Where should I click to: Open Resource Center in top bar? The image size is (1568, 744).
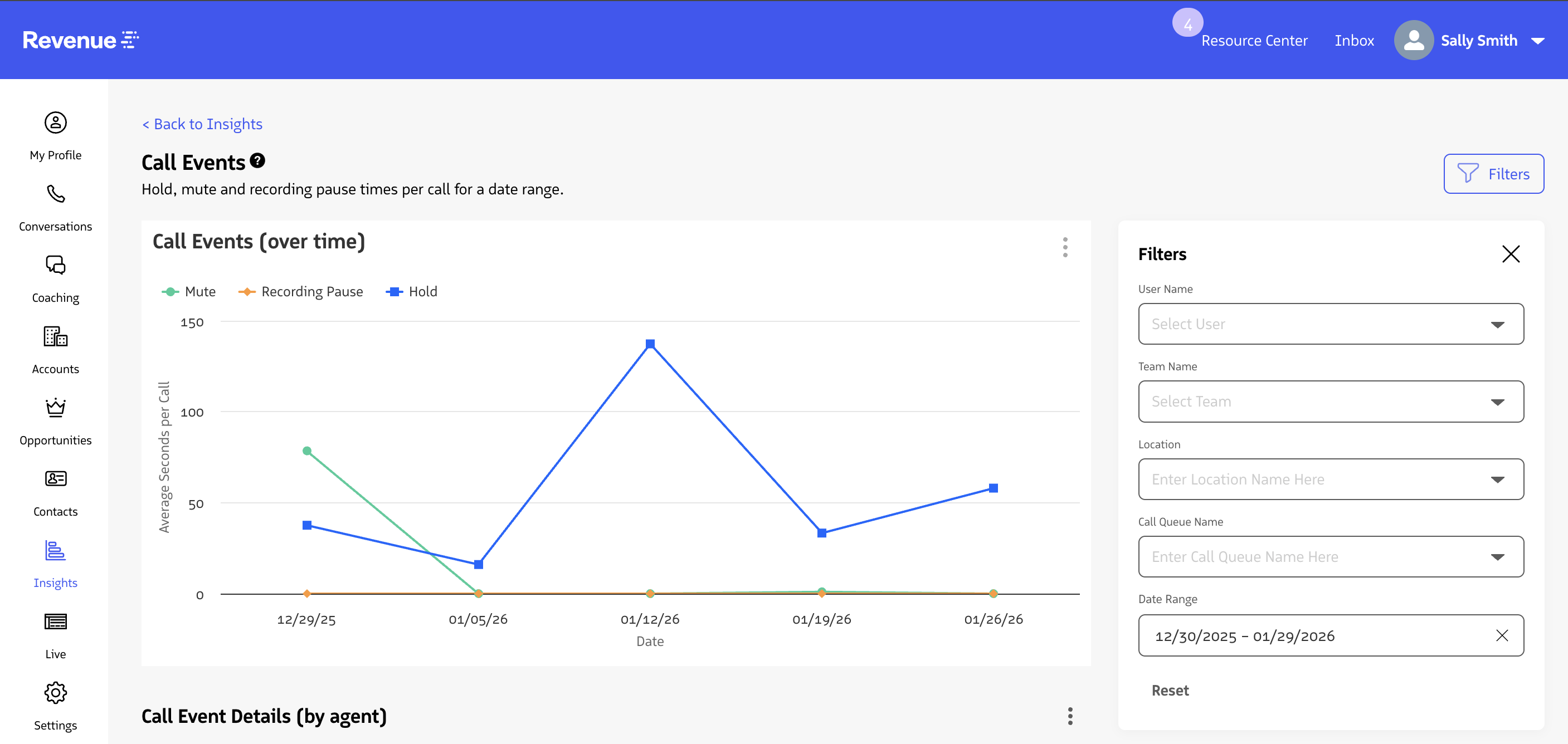click(x=1254, y=41)
